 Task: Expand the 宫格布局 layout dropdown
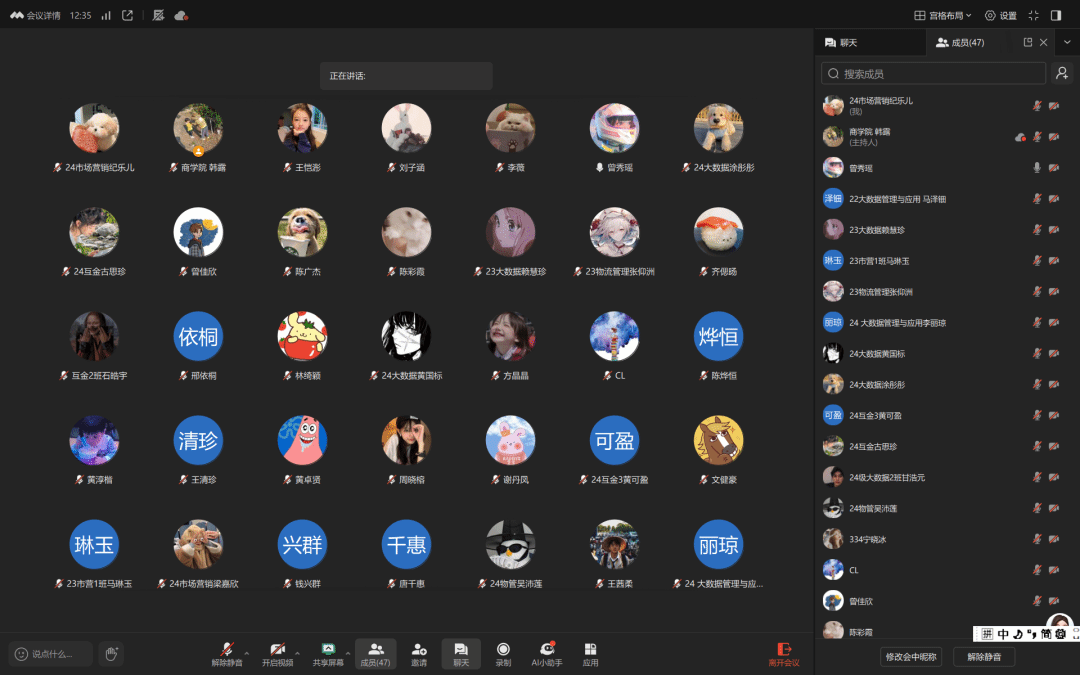[943, 15]
